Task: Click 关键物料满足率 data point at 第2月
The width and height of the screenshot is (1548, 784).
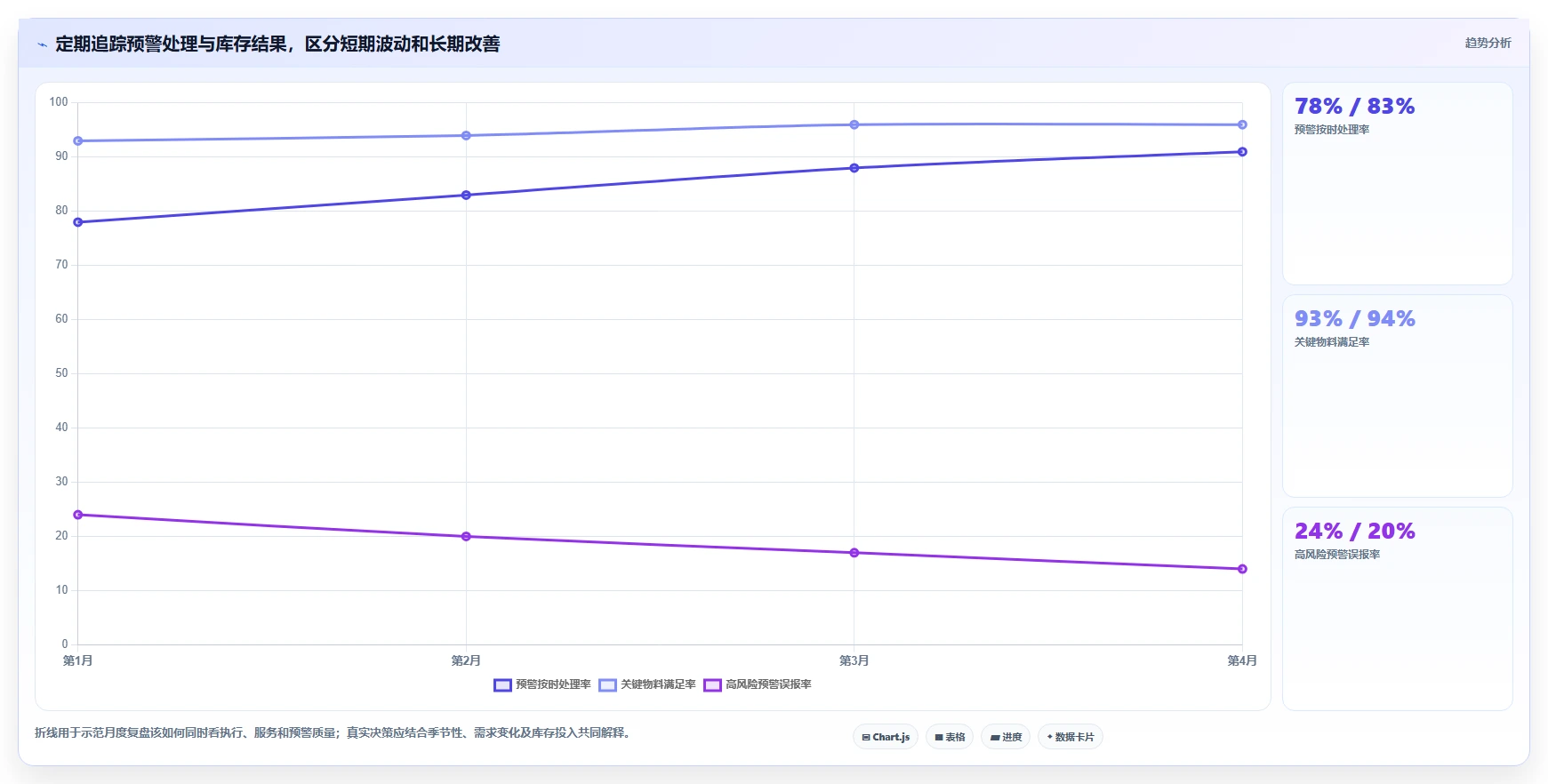Action: pos(466,136)
